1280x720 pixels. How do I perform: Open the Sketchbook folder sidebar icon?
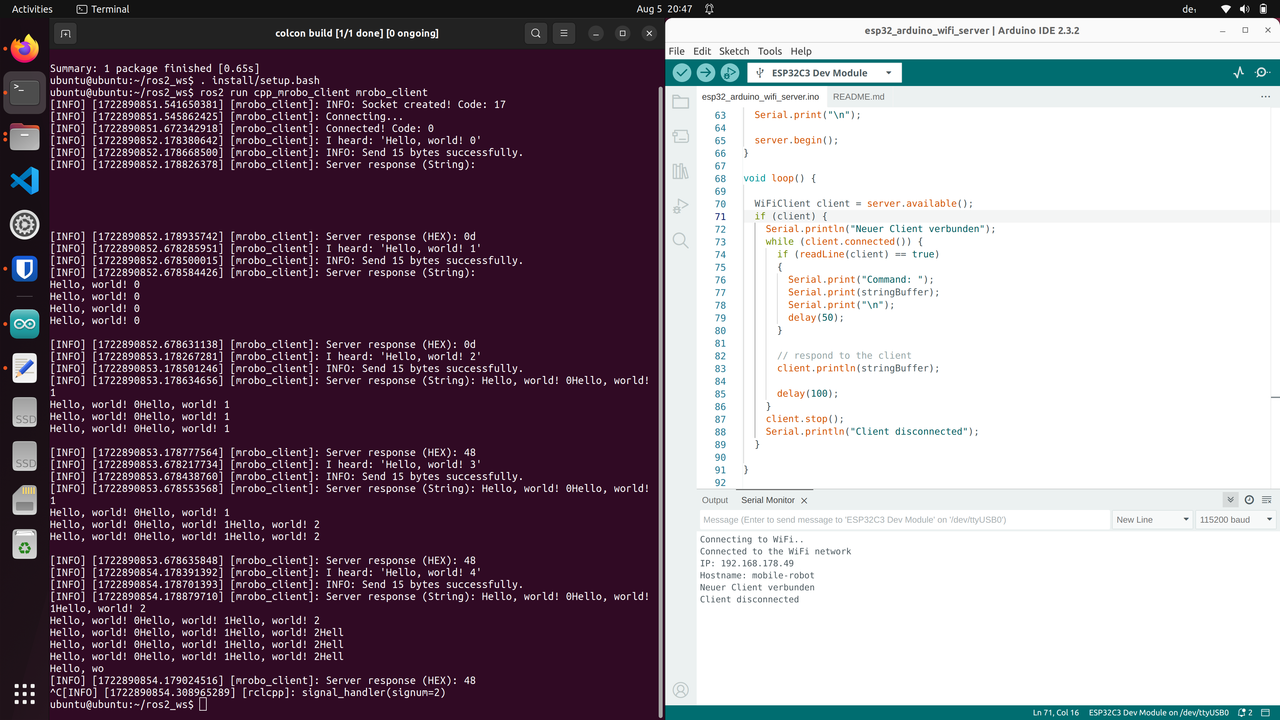tap(681, 102)
